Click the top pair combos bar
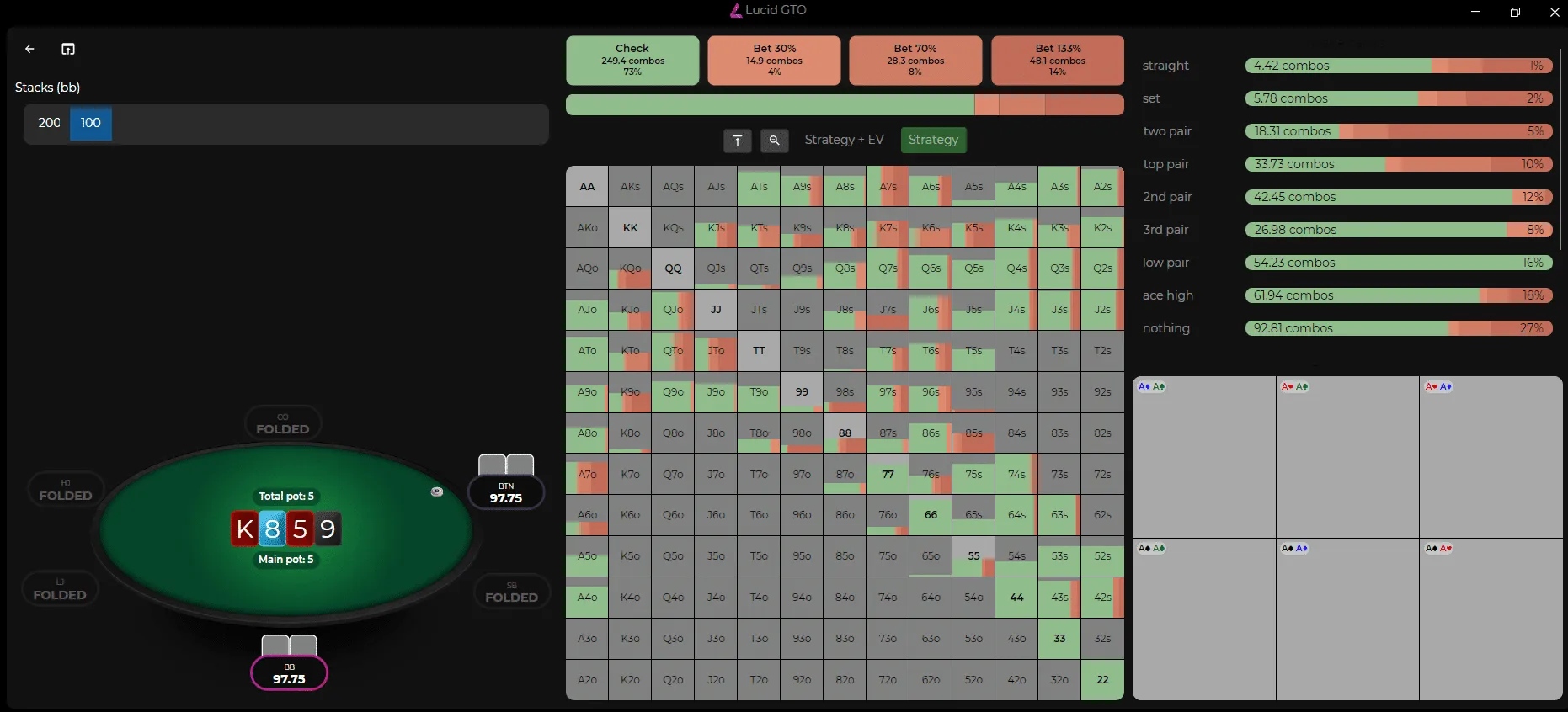 (x=1398, y=164)
